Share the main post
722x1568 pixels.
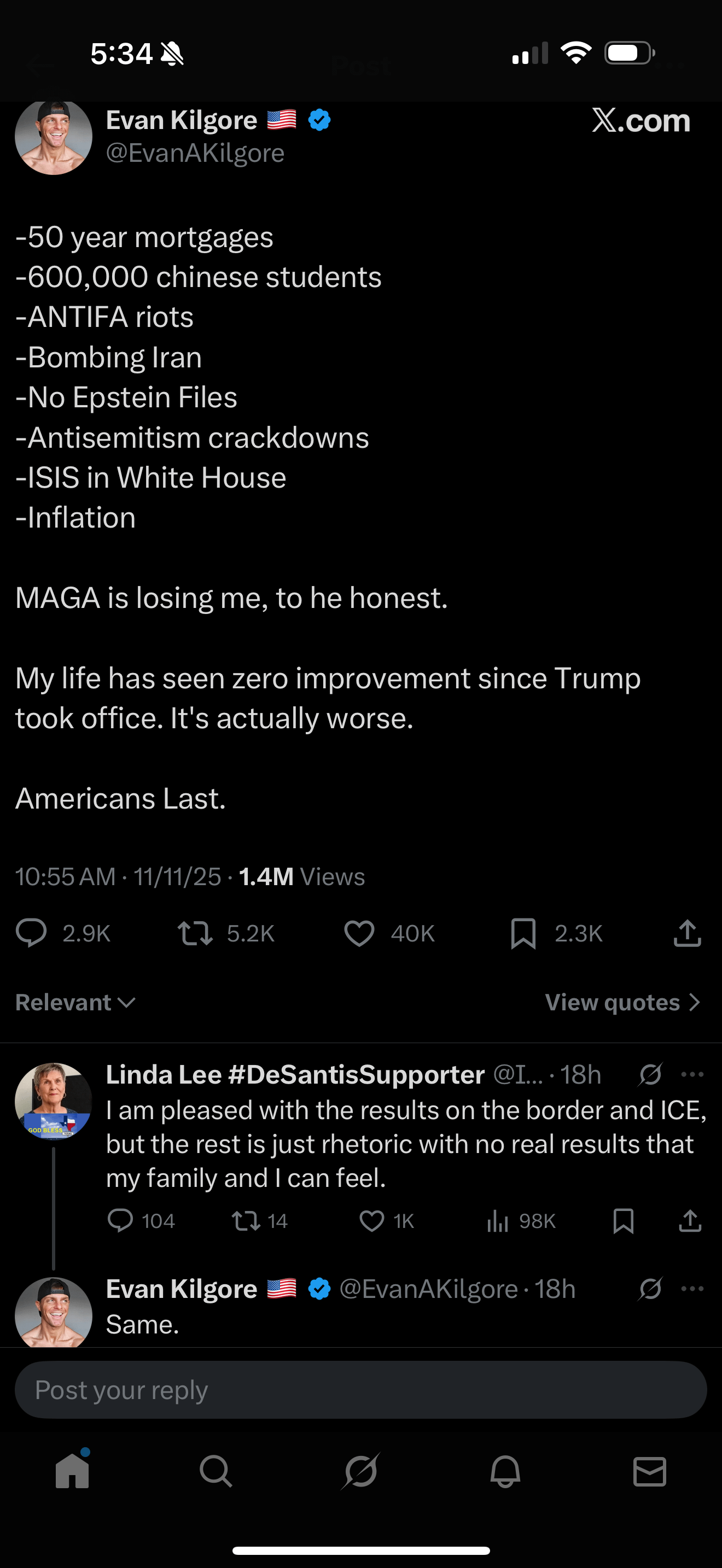688,933
